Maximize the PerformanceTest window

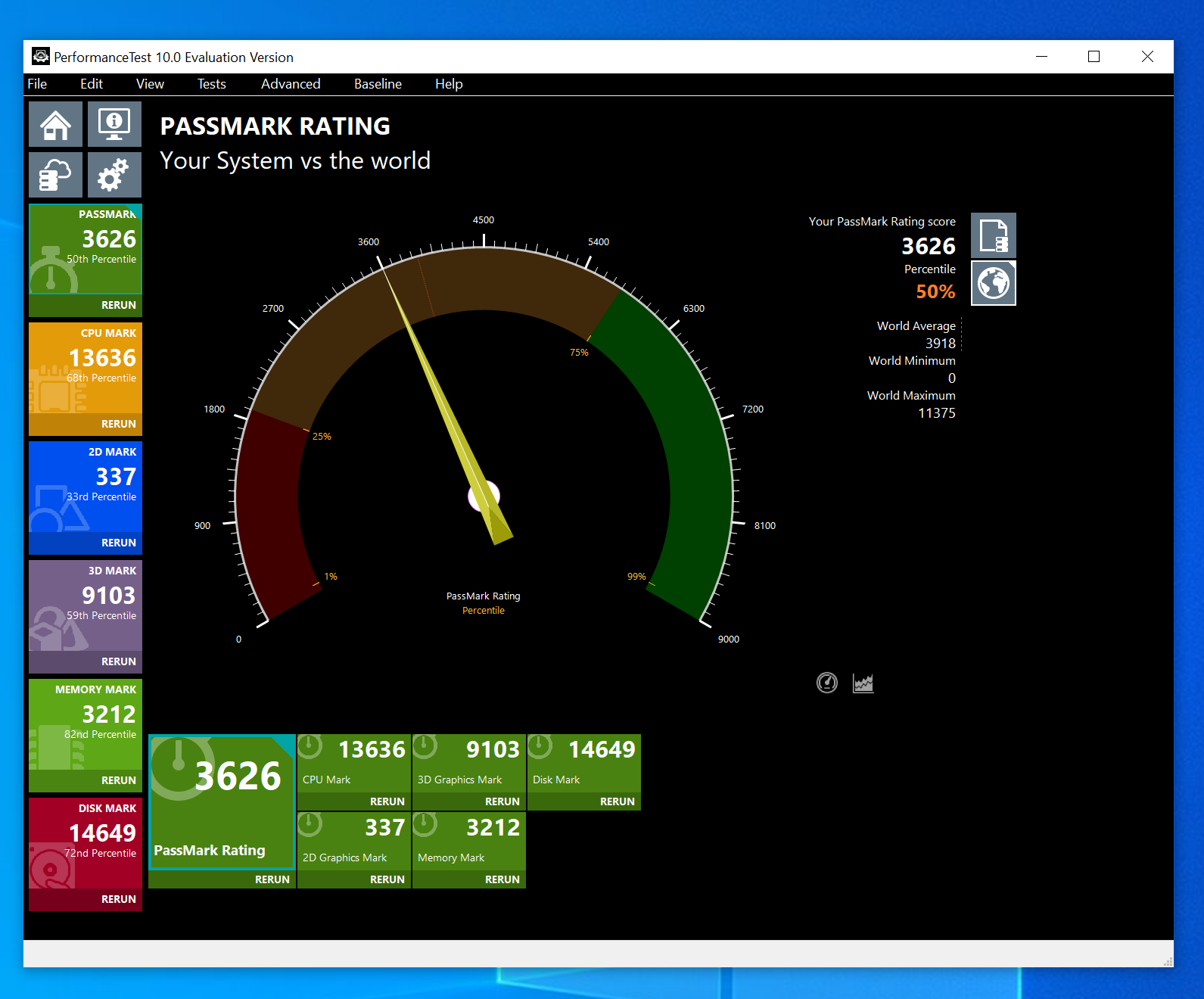[x=1094, y=57]
